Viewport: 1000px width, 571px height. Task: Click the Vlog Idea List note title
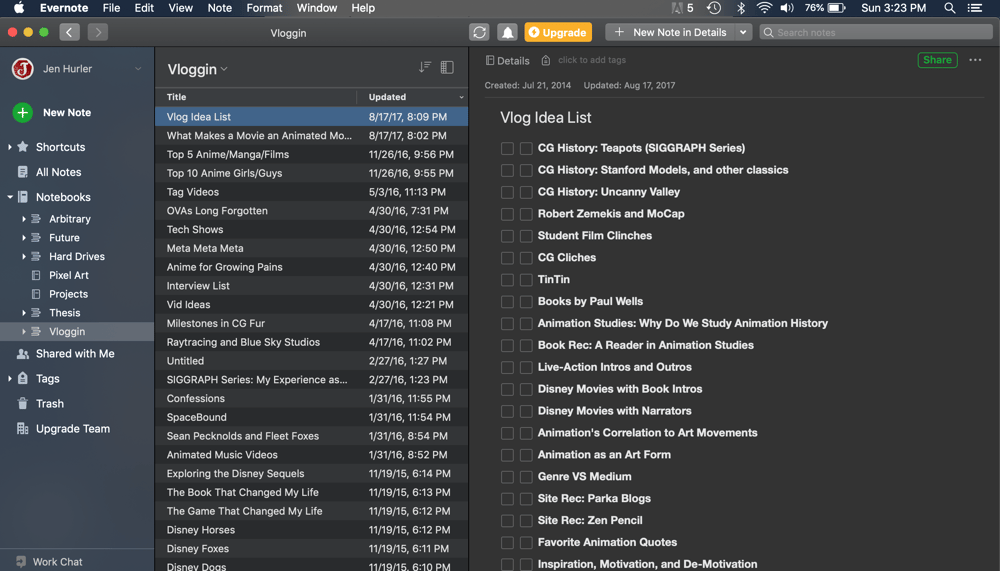point(545,118)
